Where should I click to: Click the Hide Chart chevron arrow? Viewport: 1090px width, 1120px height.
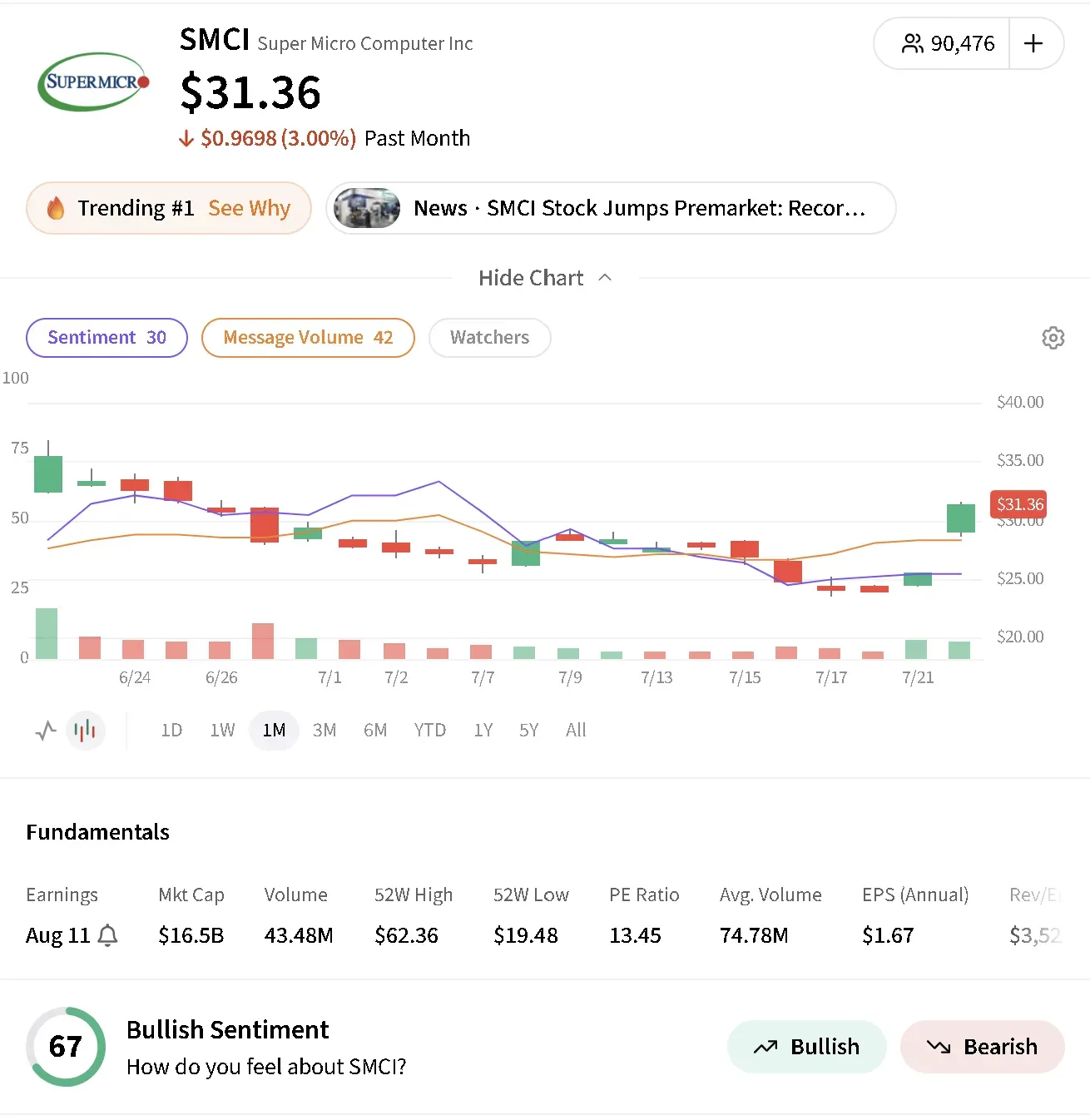pos(605,278)
